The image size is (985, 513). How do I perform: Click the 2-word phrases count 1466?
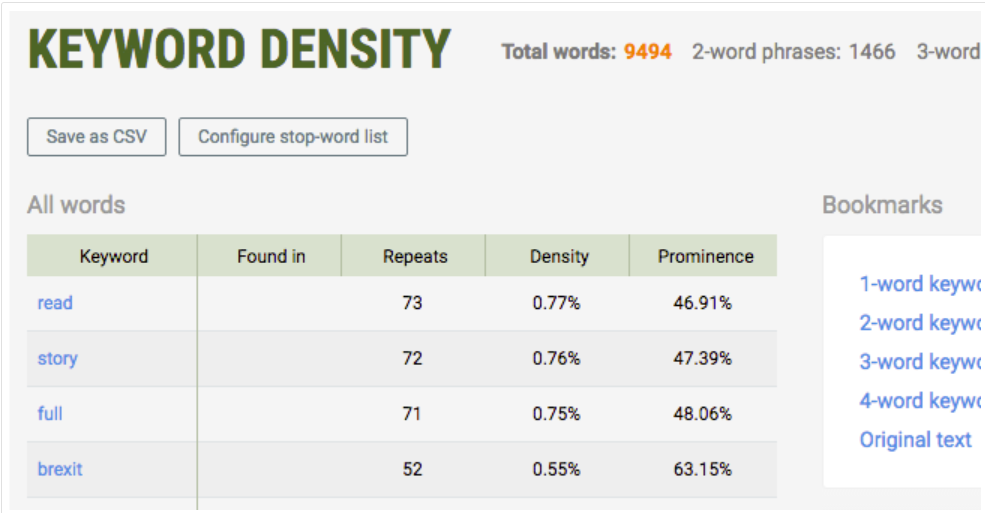click(872, 52)
